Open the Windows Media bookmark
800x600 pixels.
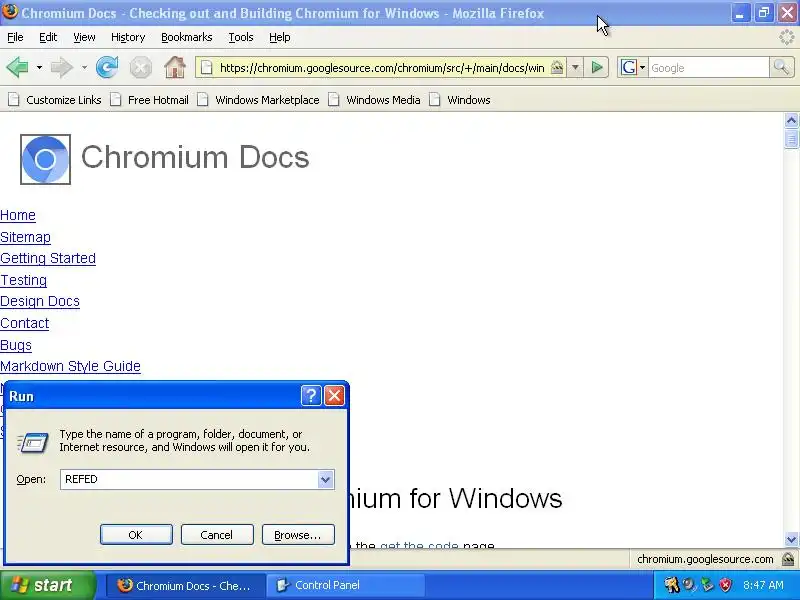click(x=374, y=100)
